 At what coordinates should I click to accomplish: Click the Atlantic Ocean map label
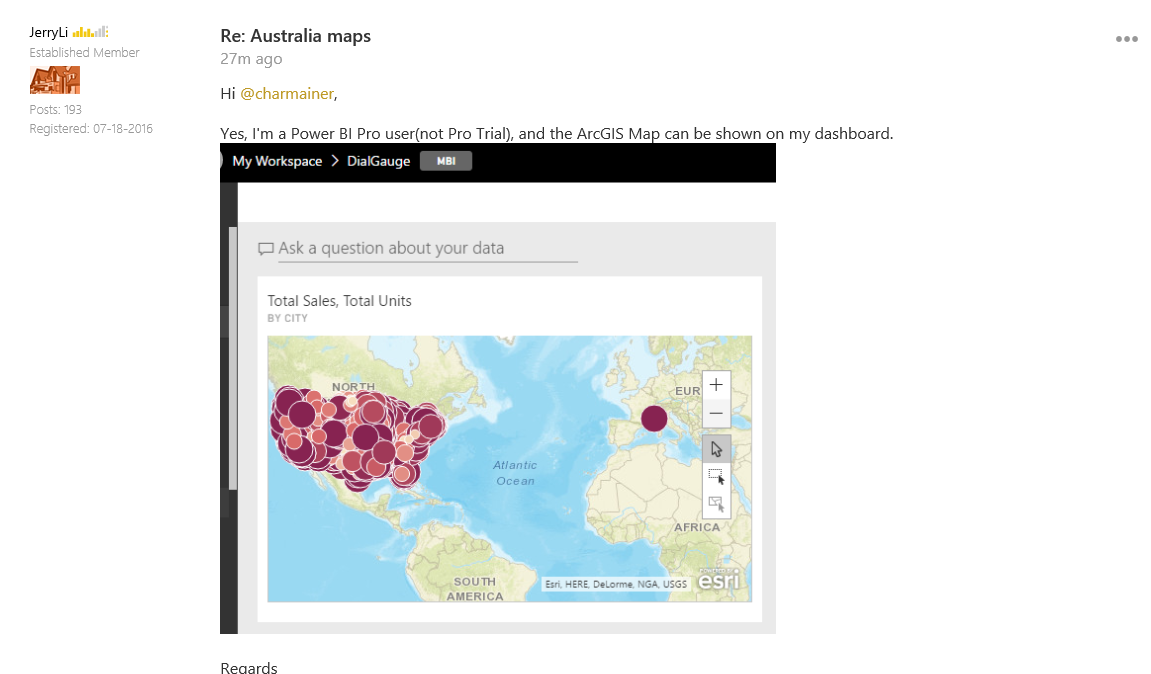(515, 473)
